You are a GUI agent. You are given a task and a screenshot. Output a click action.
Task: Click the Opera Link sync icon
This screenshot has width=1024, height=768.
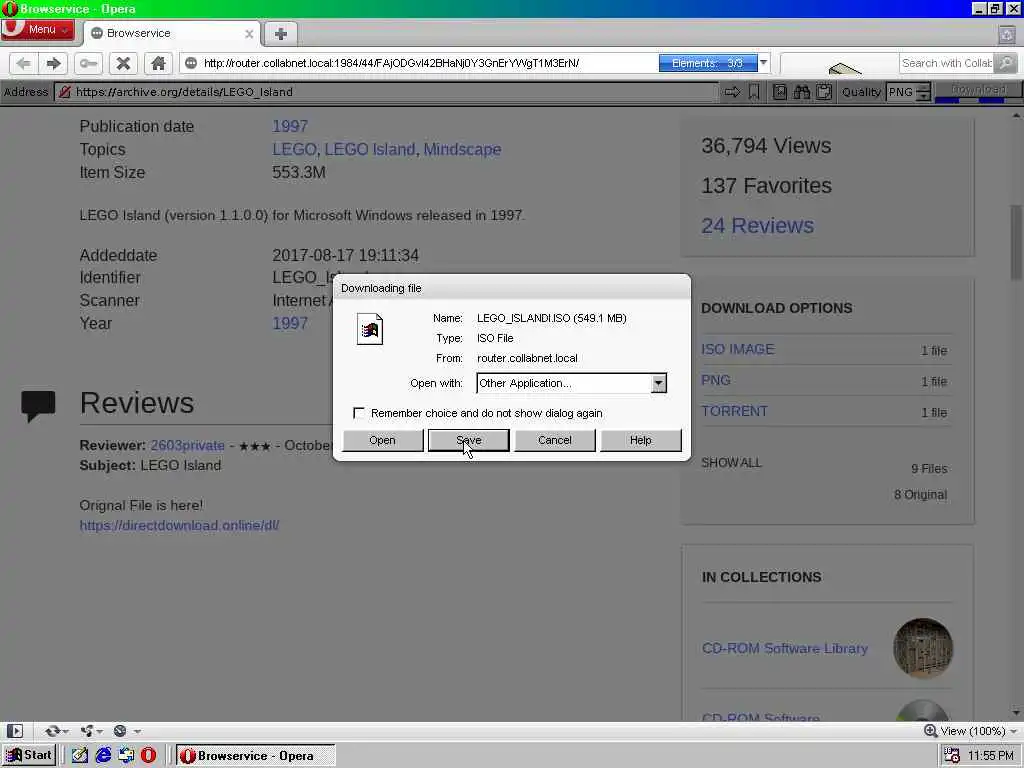(x=55, y=731)
